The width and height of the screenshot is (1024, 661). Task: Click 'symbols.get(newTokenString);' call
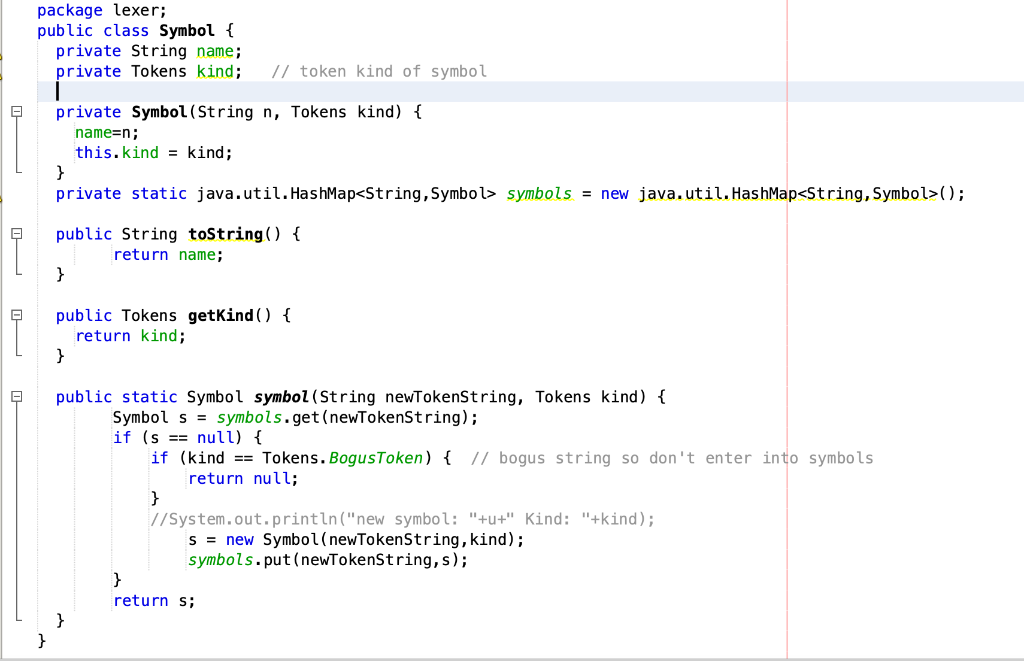click(347, 417)
